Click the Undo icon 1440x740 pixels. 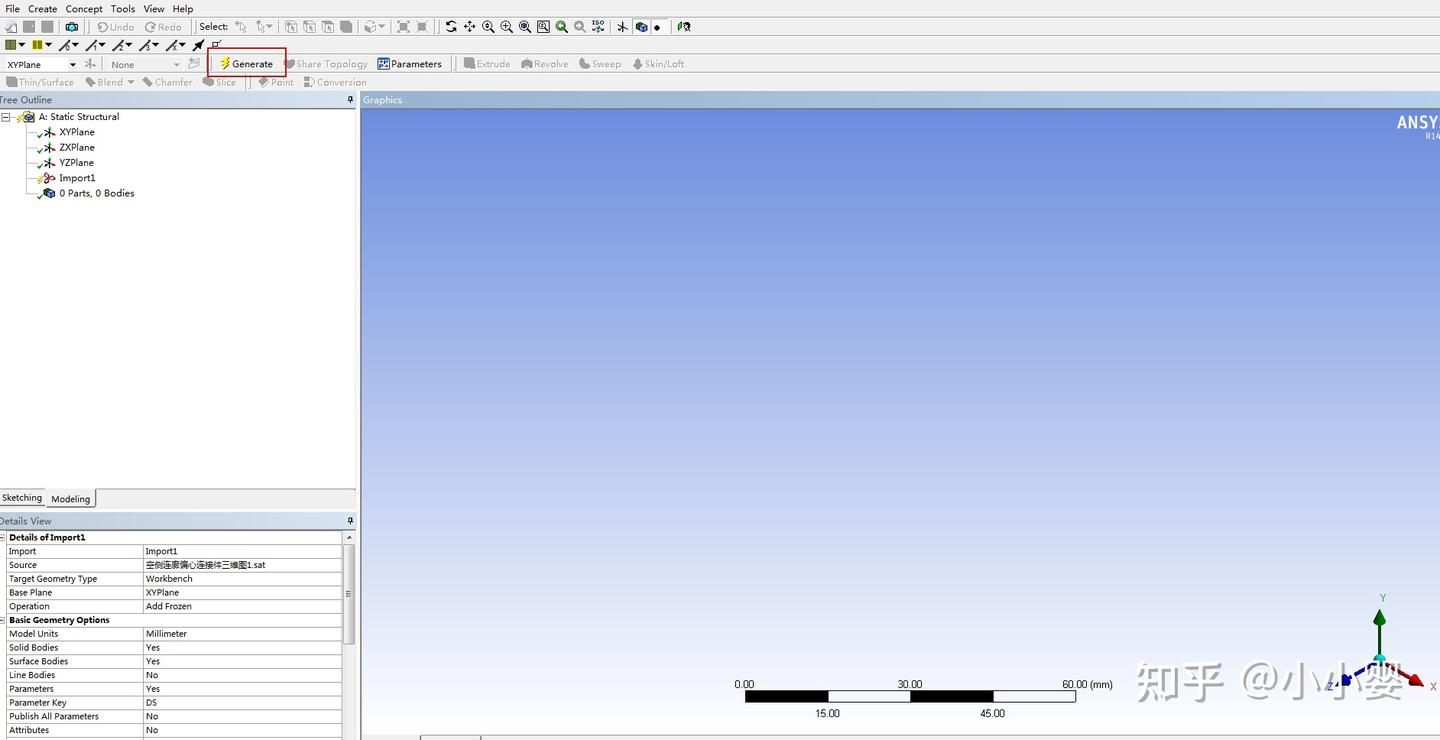[x=115, y=26]
